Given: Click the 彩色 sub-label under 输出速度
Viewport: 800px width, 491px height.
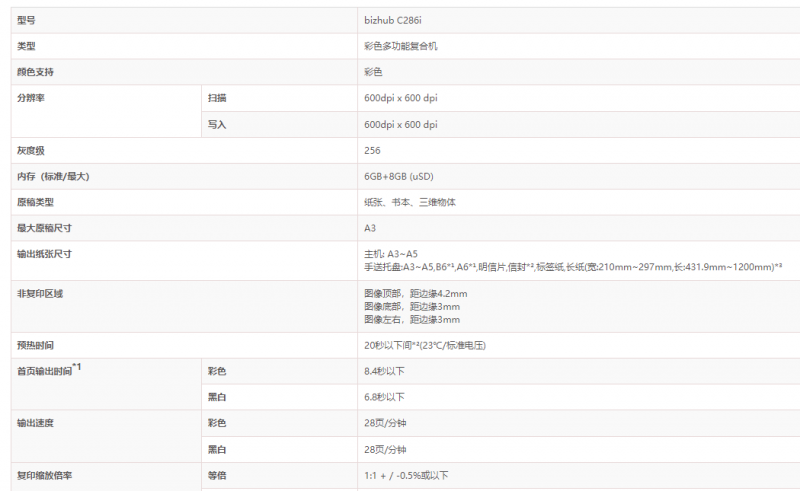Looking at the screenshot, I should 217,423.
